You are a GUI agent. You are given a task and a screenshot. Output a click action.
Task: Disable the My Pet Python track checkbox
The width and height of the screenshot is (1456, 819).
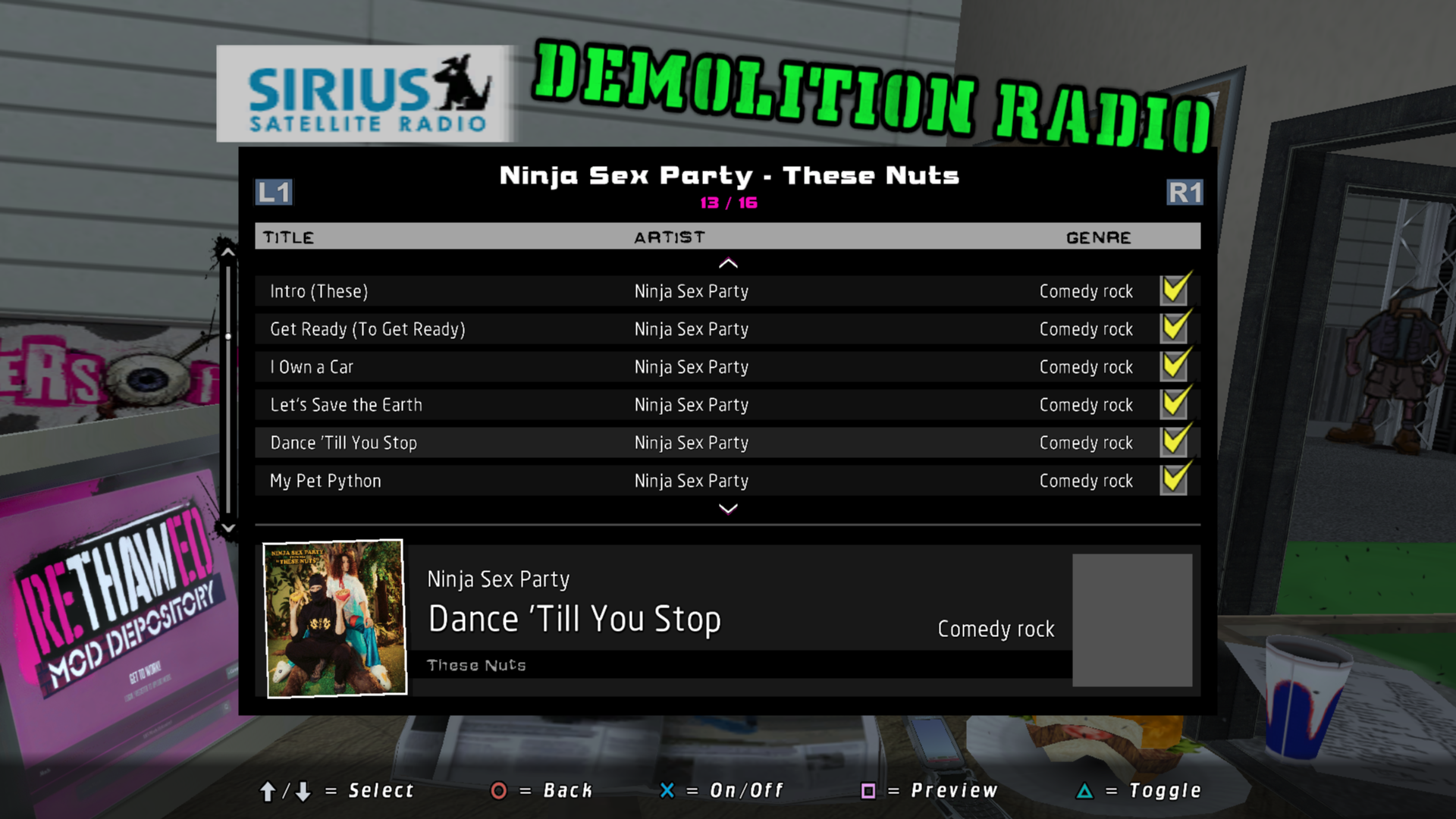(1174, 480)
